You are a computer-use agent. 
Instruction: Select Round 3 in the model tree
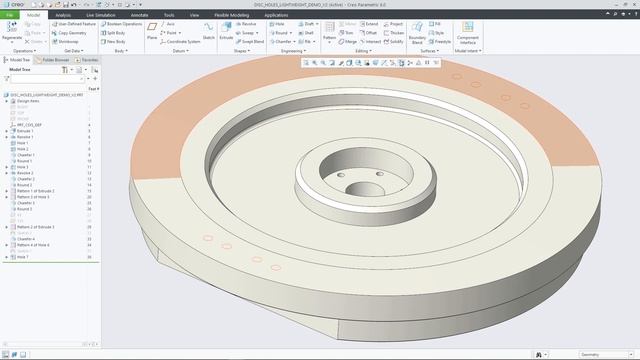[21, 209]
